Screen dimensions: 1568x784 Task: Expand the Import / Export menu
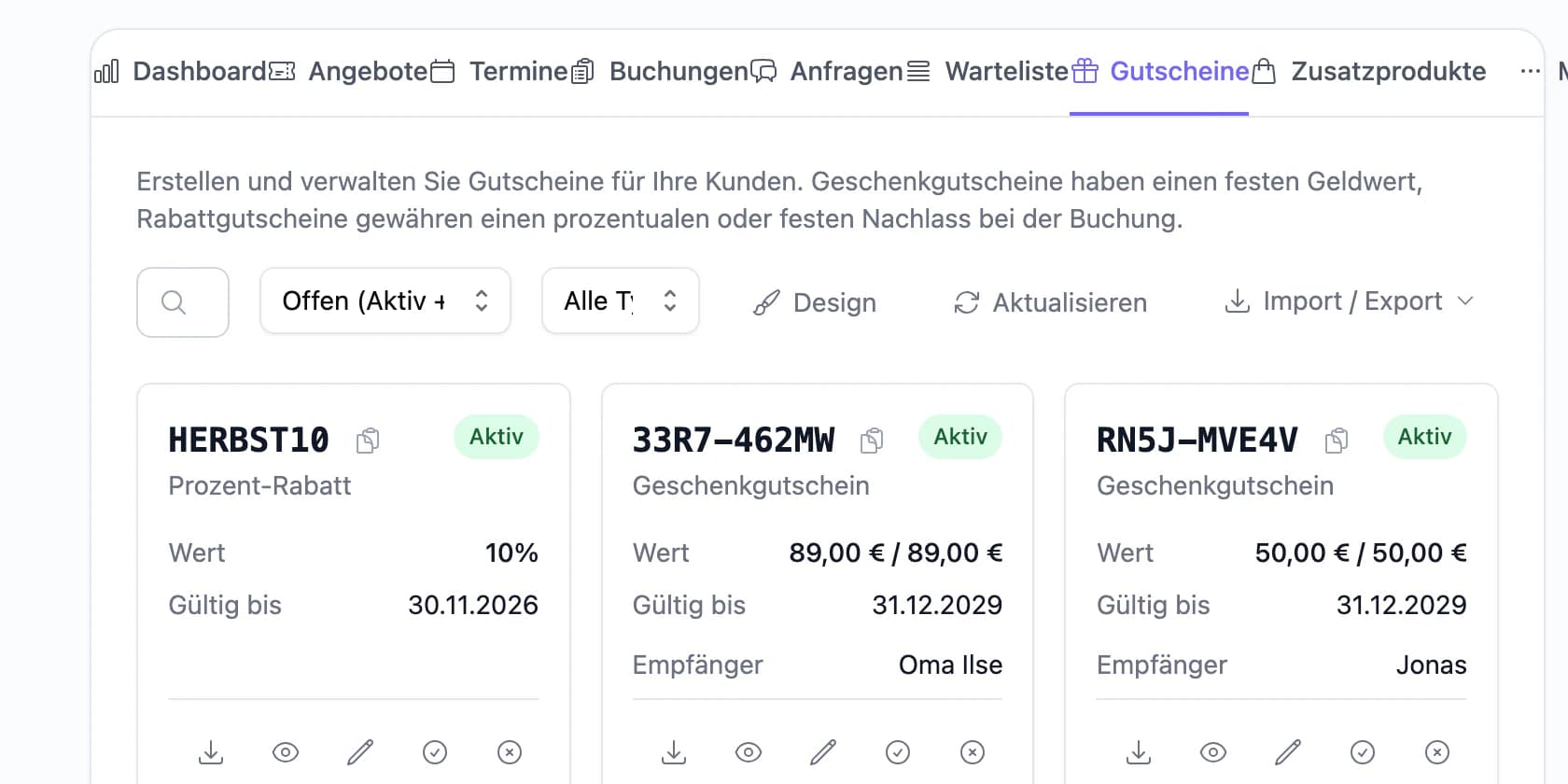1349,301
